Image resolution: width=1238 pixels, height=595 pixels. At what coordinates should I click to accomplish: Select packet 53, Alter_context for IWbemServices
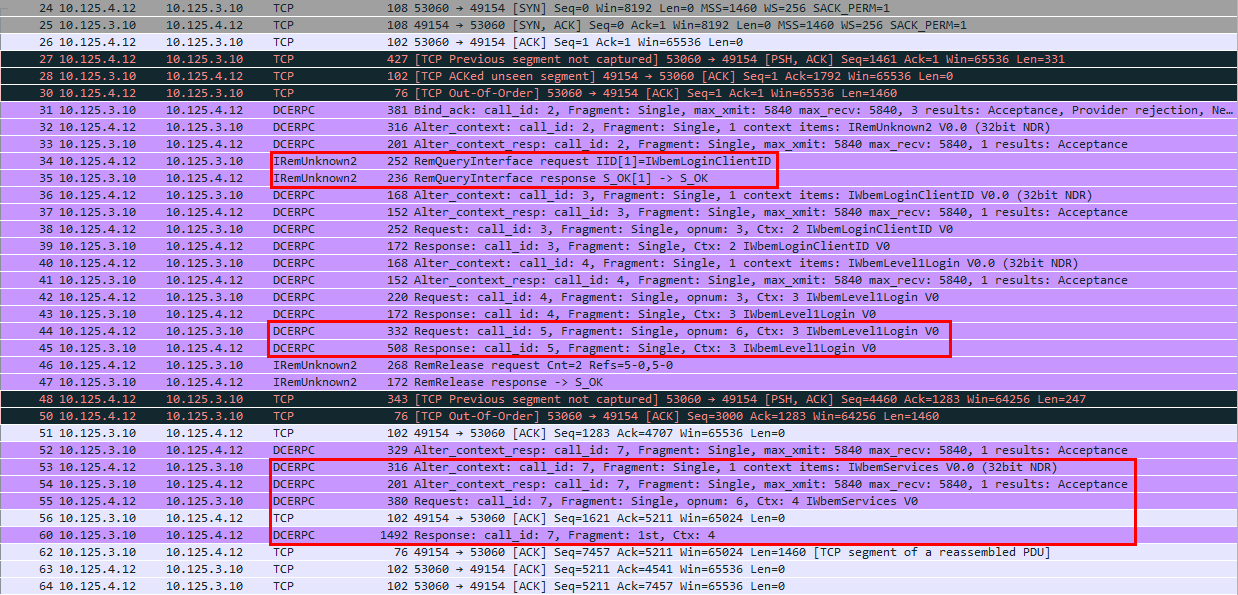[600, 467]
